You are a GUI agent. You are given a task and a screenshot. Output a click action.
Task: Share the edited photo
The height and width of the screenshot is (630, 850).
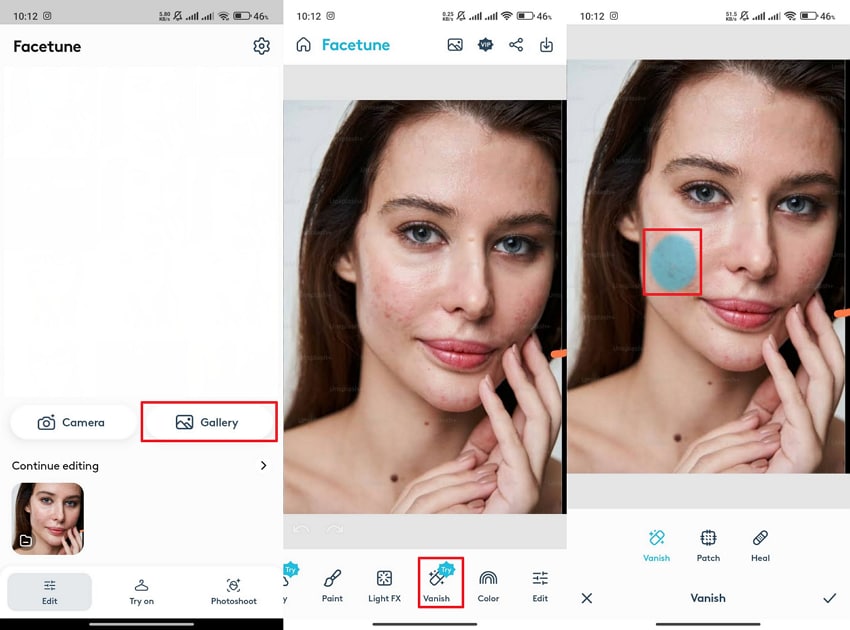pyautogui.click(x=516, y=44)
